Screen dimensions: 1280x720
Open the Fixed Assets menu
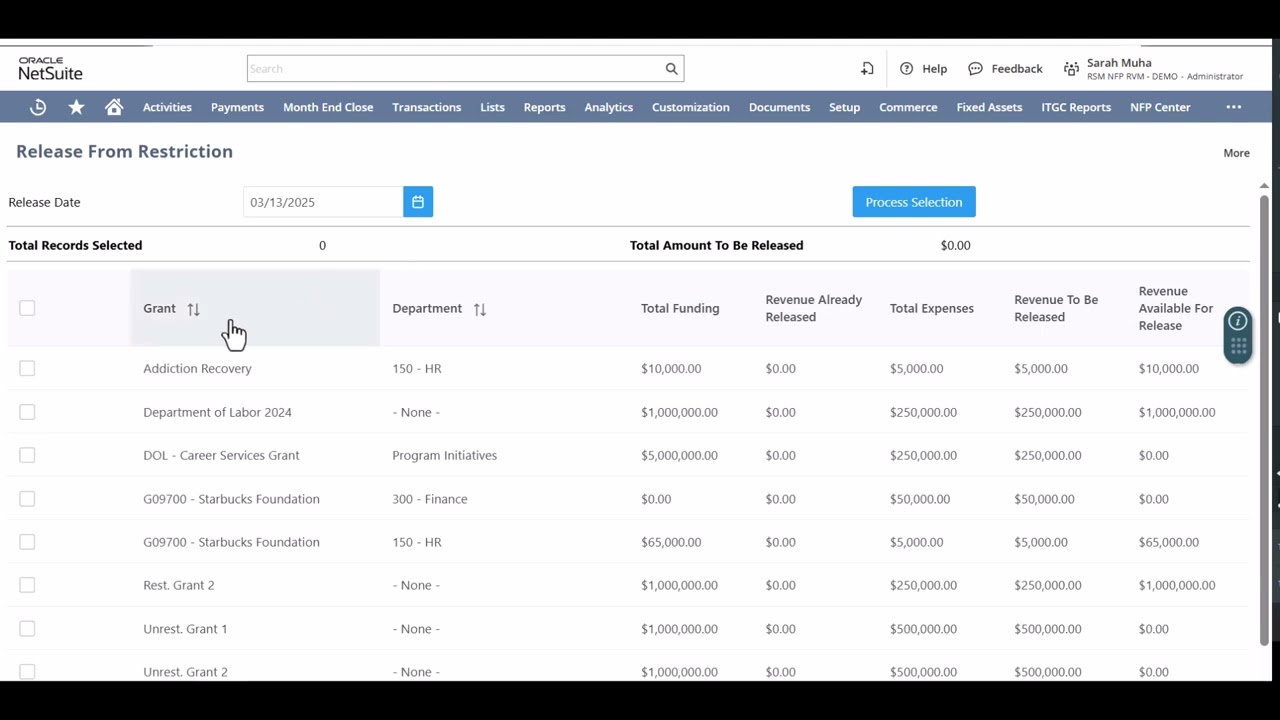[989, 107]
